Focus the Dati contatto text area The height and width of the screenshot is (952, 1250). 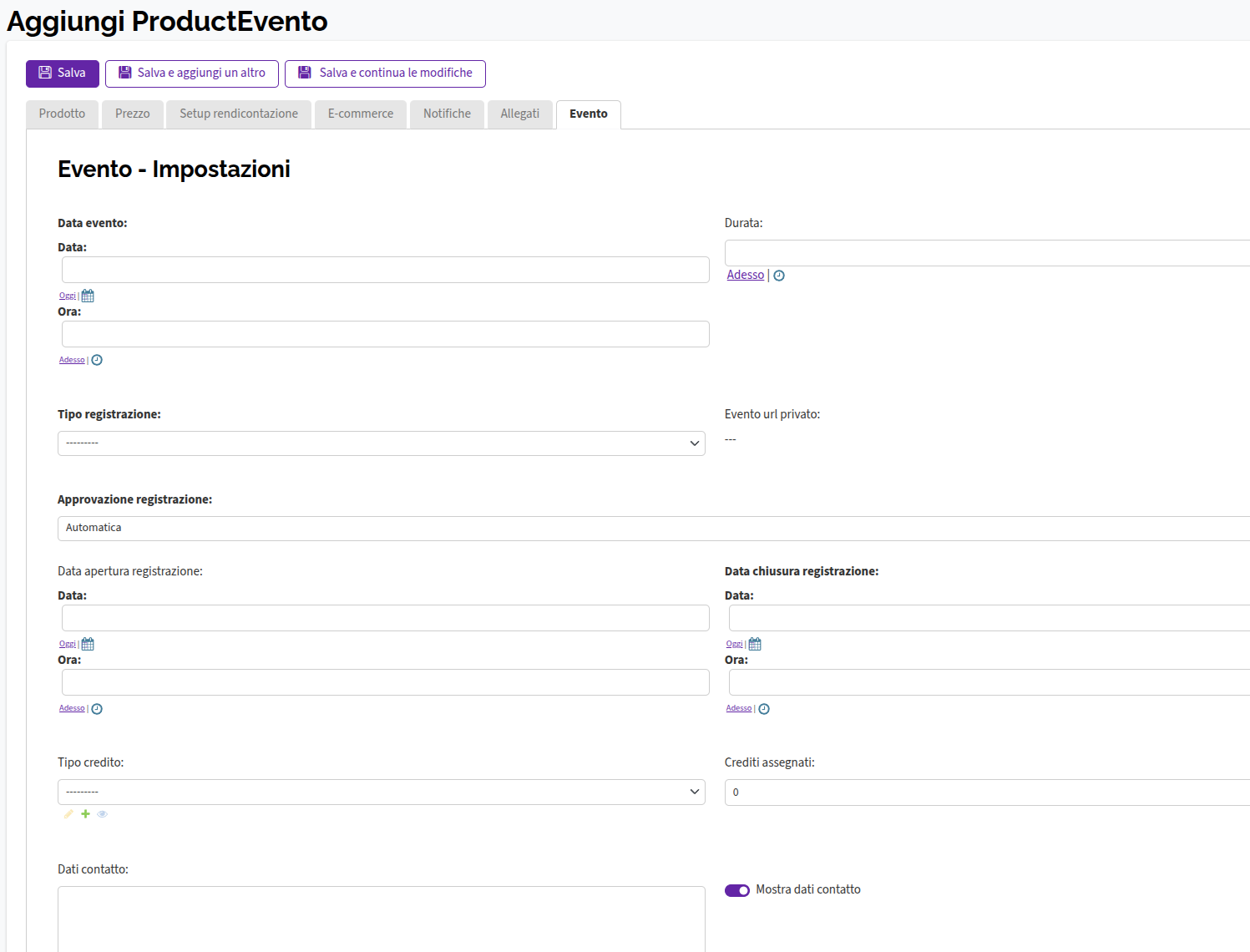coord(382,919)
